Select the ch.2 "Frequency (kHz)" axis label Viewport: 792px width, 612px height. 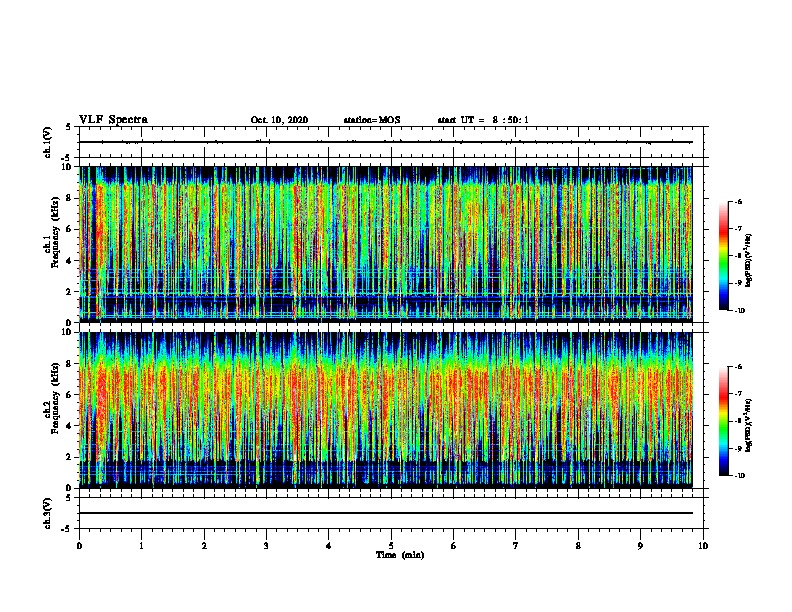click(55, 398)
